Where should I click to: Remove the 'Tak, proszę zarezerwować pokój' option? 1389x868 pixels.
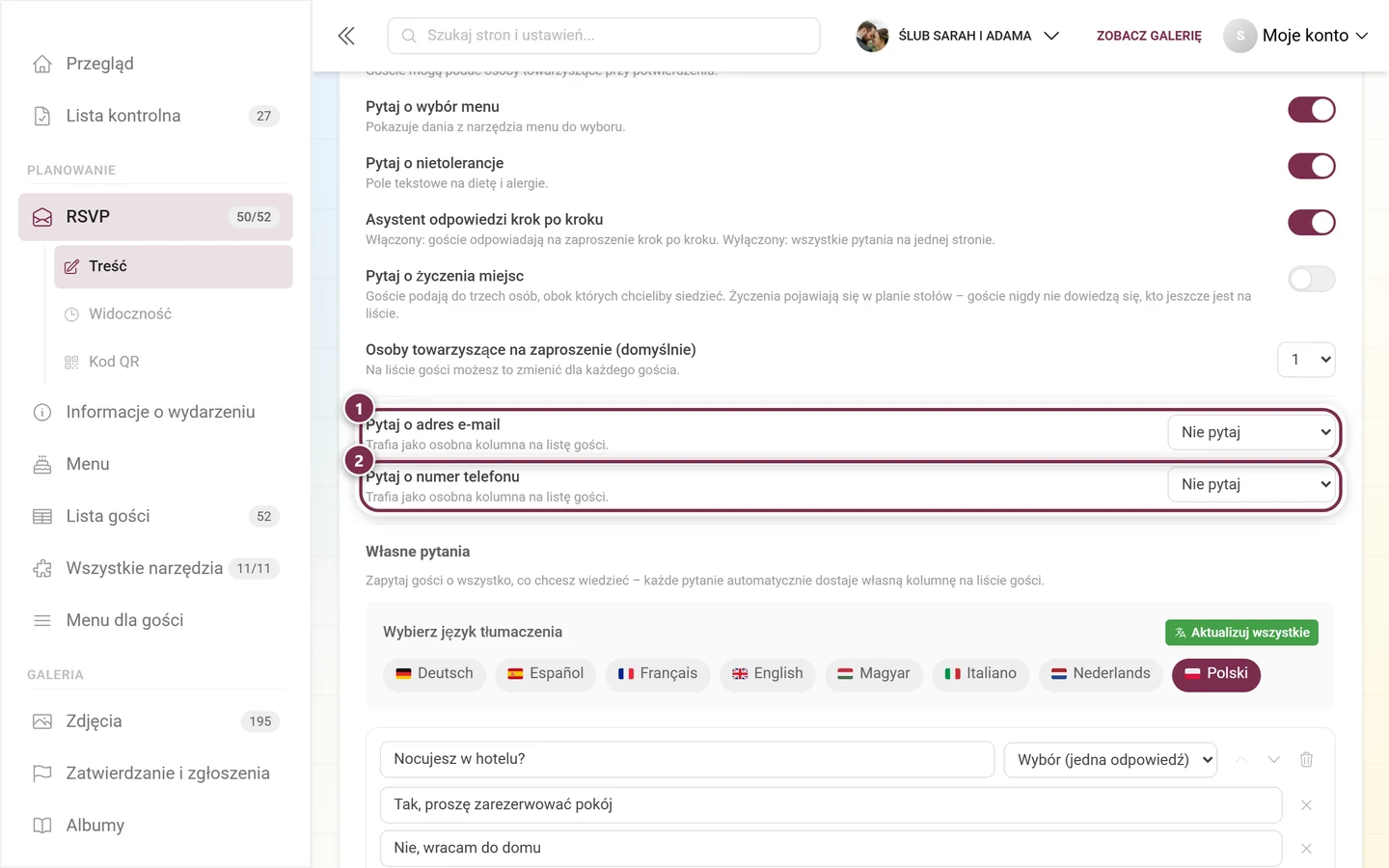(x=1306, y=805)
